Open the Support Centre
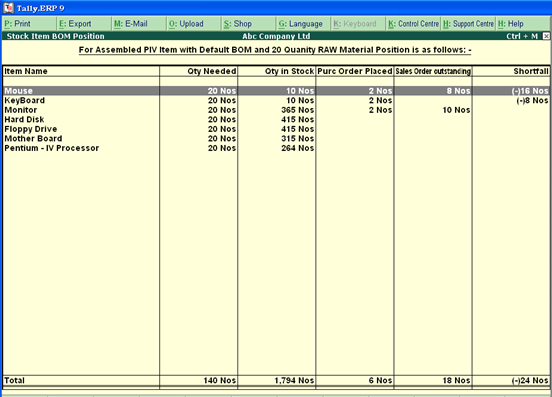The image size is (552, 397). pos(468,24)
